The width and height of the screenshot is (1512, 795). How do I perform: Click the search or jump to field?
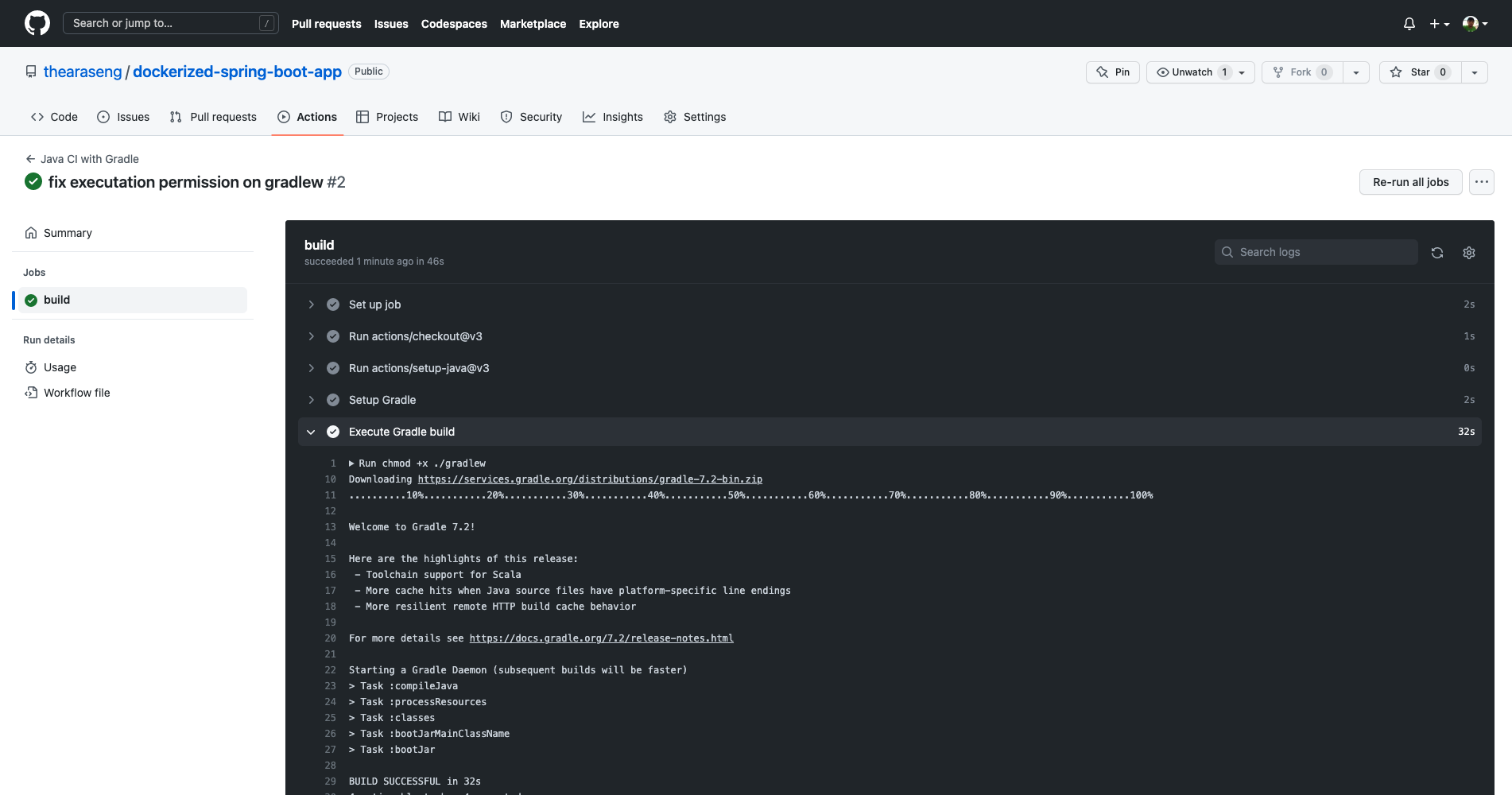click(x=171, y=23)
